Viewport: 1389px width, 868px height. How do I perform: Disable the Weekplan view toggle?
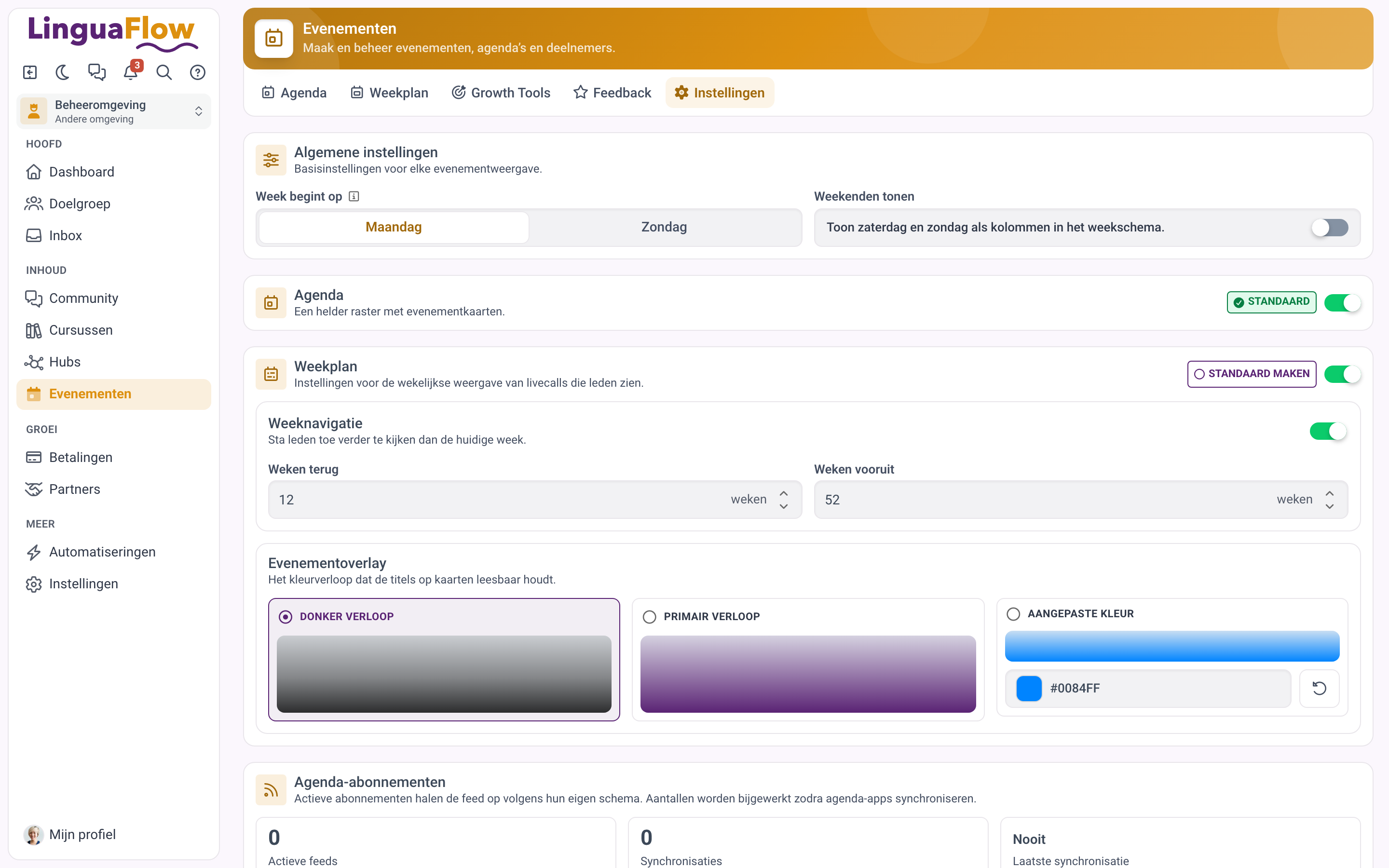(x=1342, y=374)
